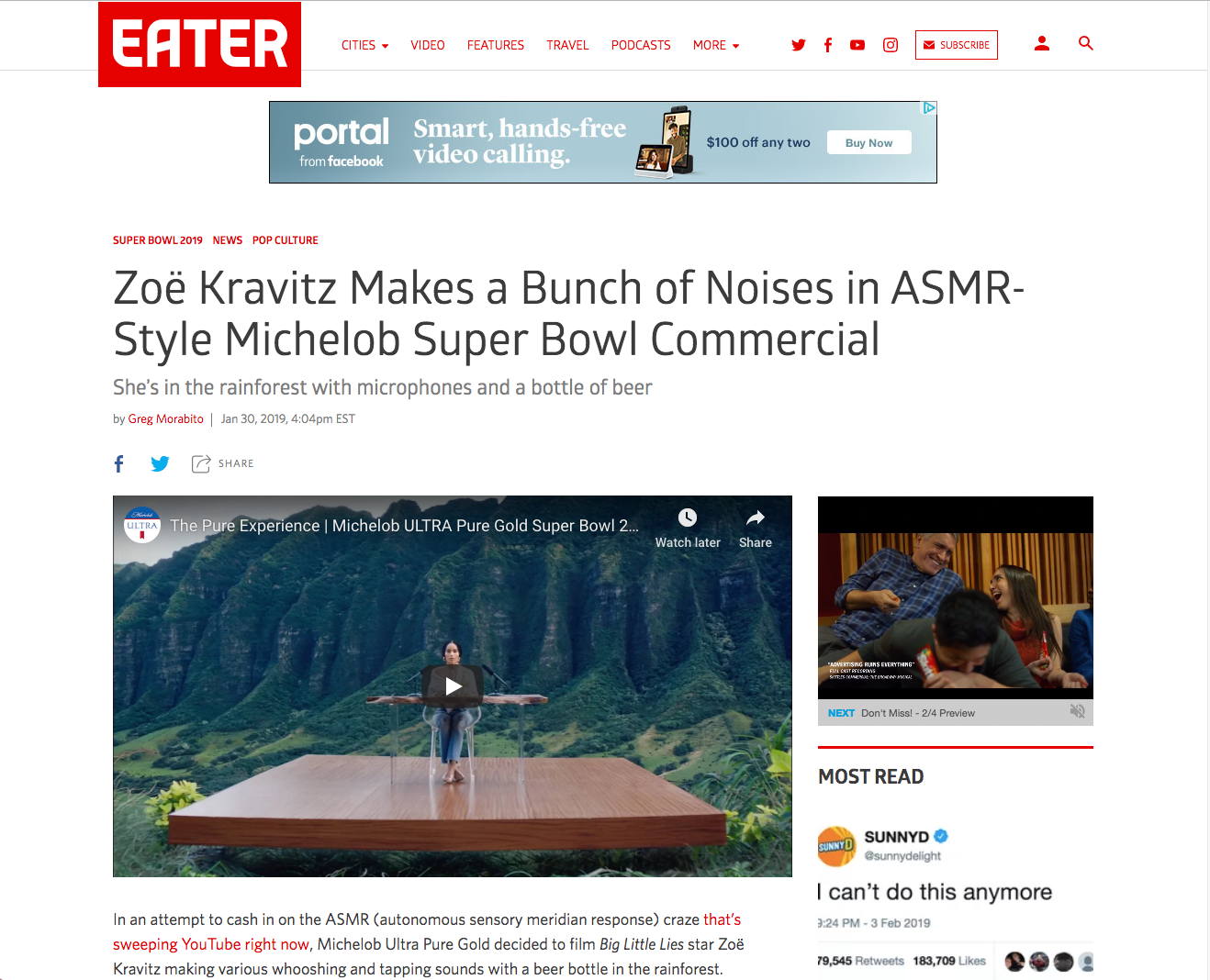
Task: Click the Subscribe button
Action: (957, 45)
